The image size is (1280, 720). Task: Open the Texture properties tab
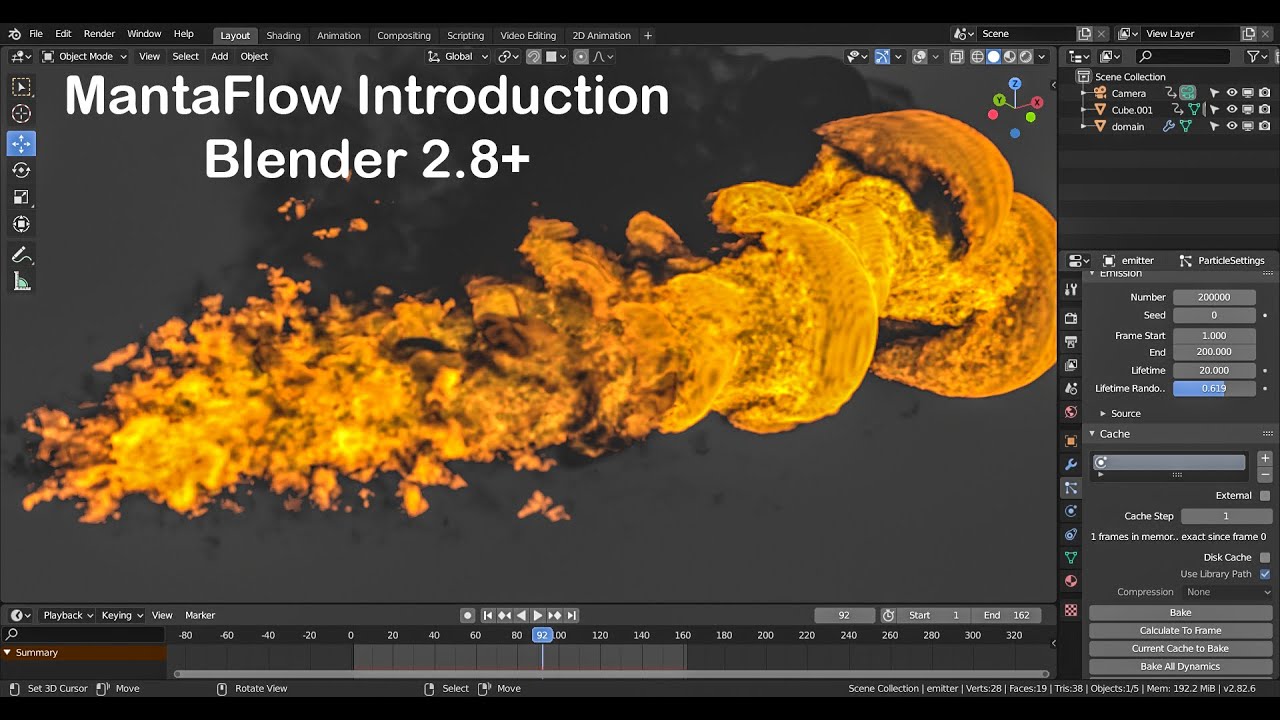(x=1071, y=610)
